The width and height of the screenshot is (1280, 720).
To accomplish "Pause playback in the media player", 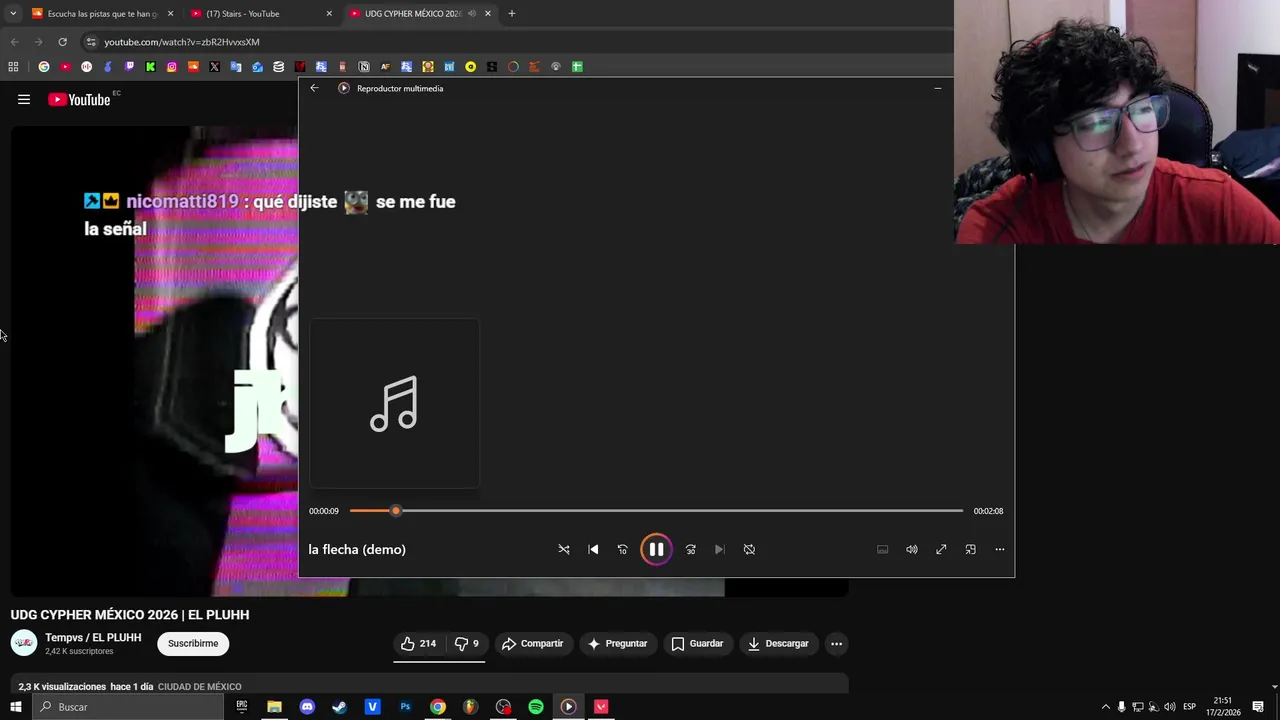I will click(656, 549).
